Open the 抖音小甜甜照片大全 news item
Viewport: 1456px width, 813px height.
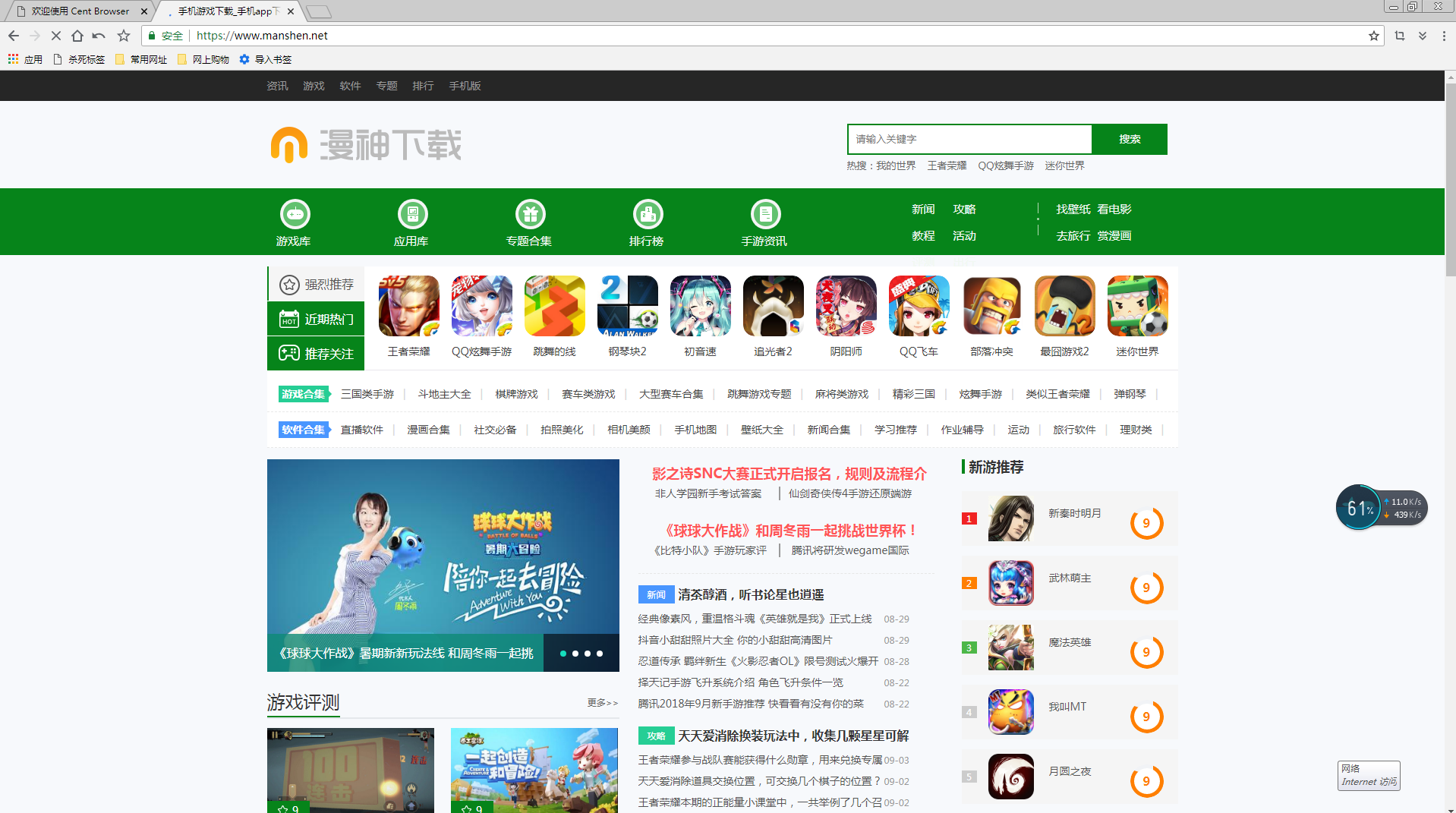735,640
